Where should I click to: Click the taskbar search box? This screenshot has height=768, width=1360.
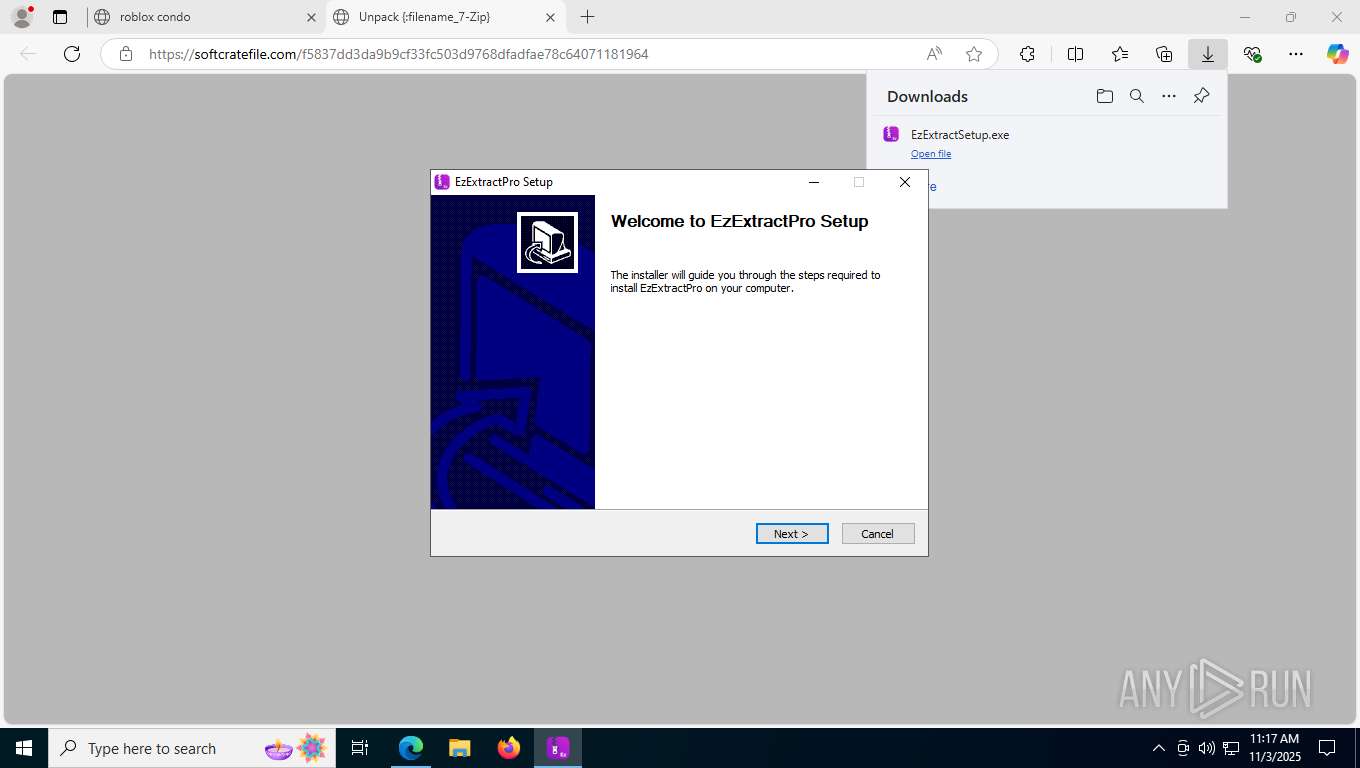(x=192, y=748)
